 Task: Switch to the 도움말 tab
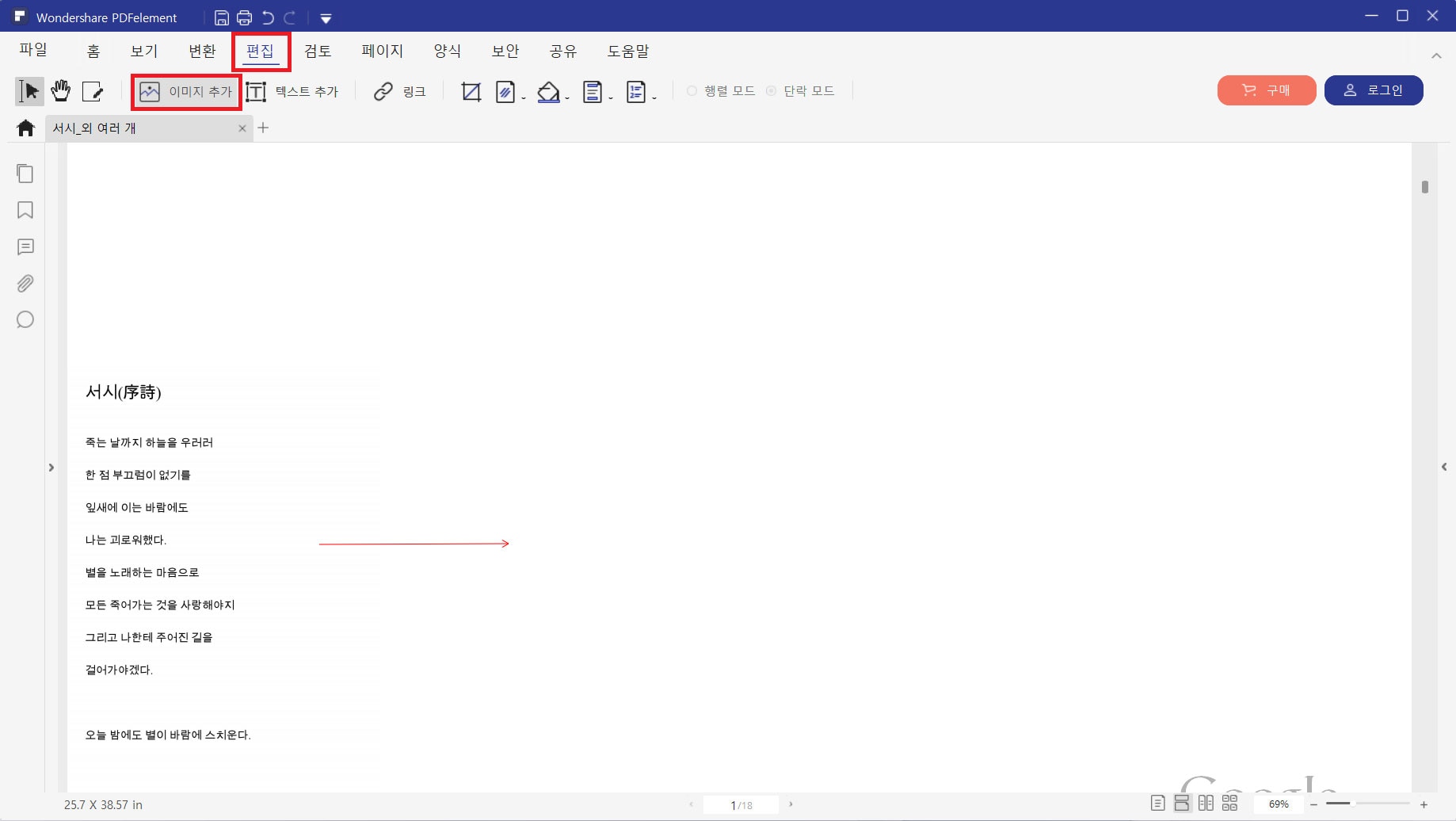click(x=628, y=52)
